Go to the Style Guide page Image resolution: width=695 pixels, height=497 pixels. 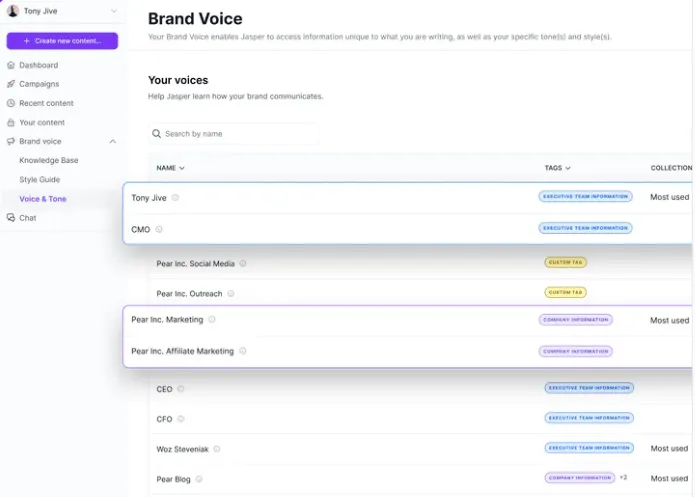coord(39,180)
